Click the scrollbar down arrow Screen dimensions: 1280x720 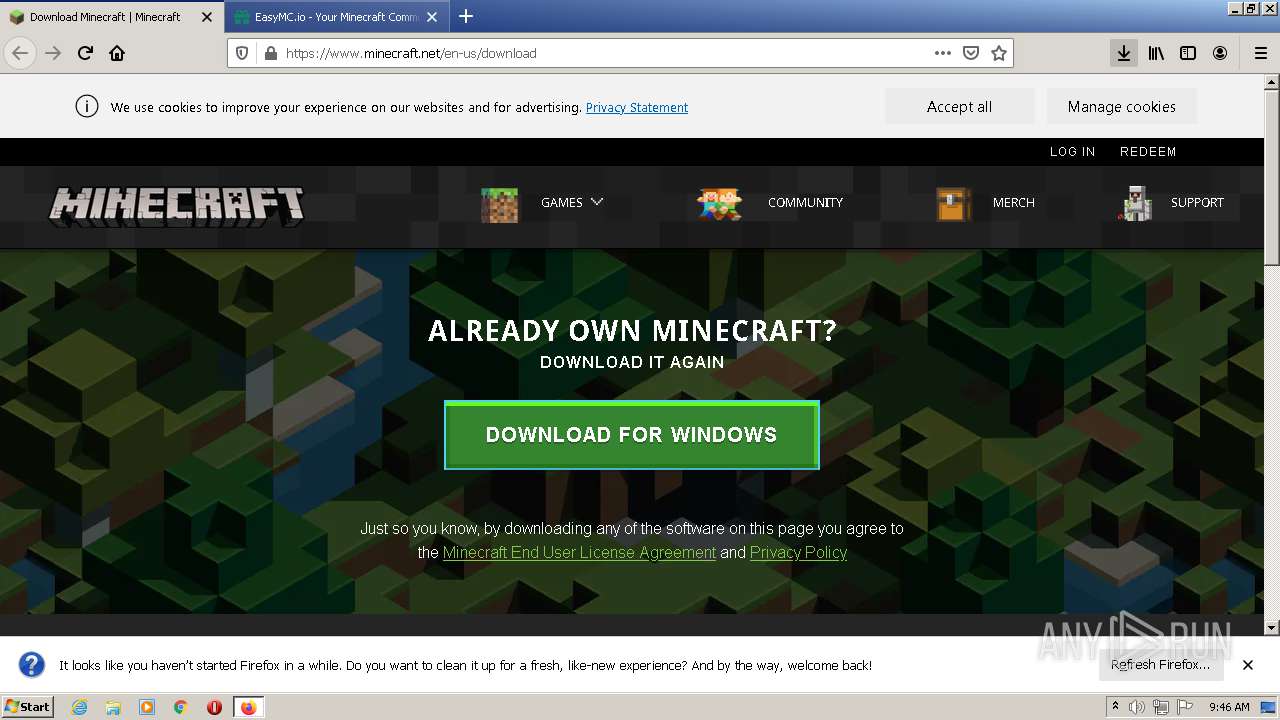point(1271,627)
